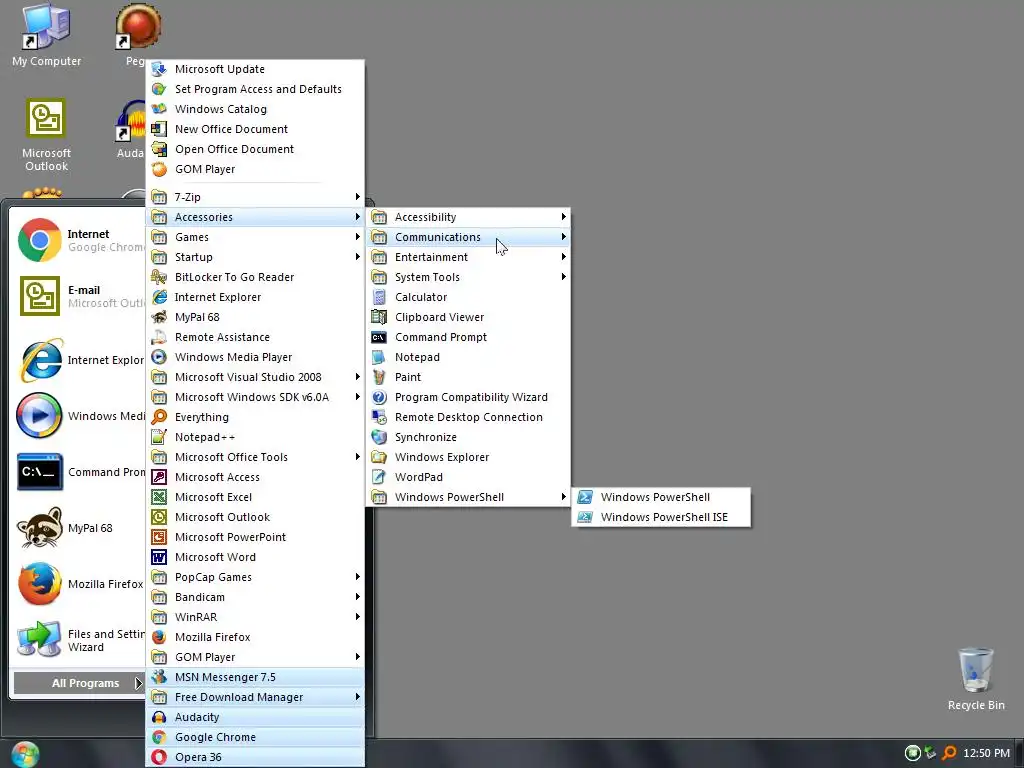Open Microsoft Update from All Programs
Screen dimensions: 1024x768
[x=255, y=69]
